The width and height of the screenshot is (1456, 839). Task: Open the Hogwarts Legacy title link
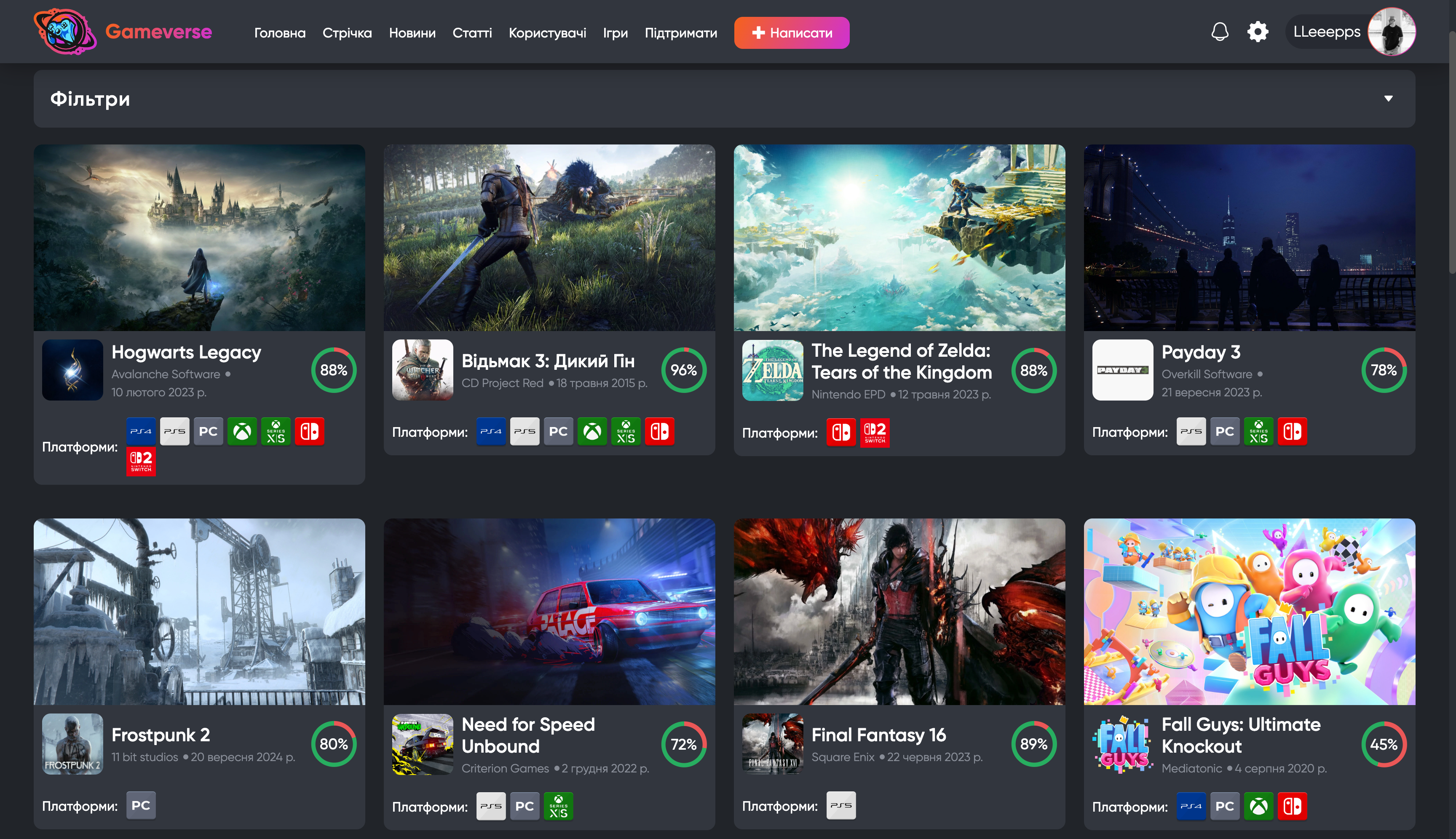click(x=186, y=352)
